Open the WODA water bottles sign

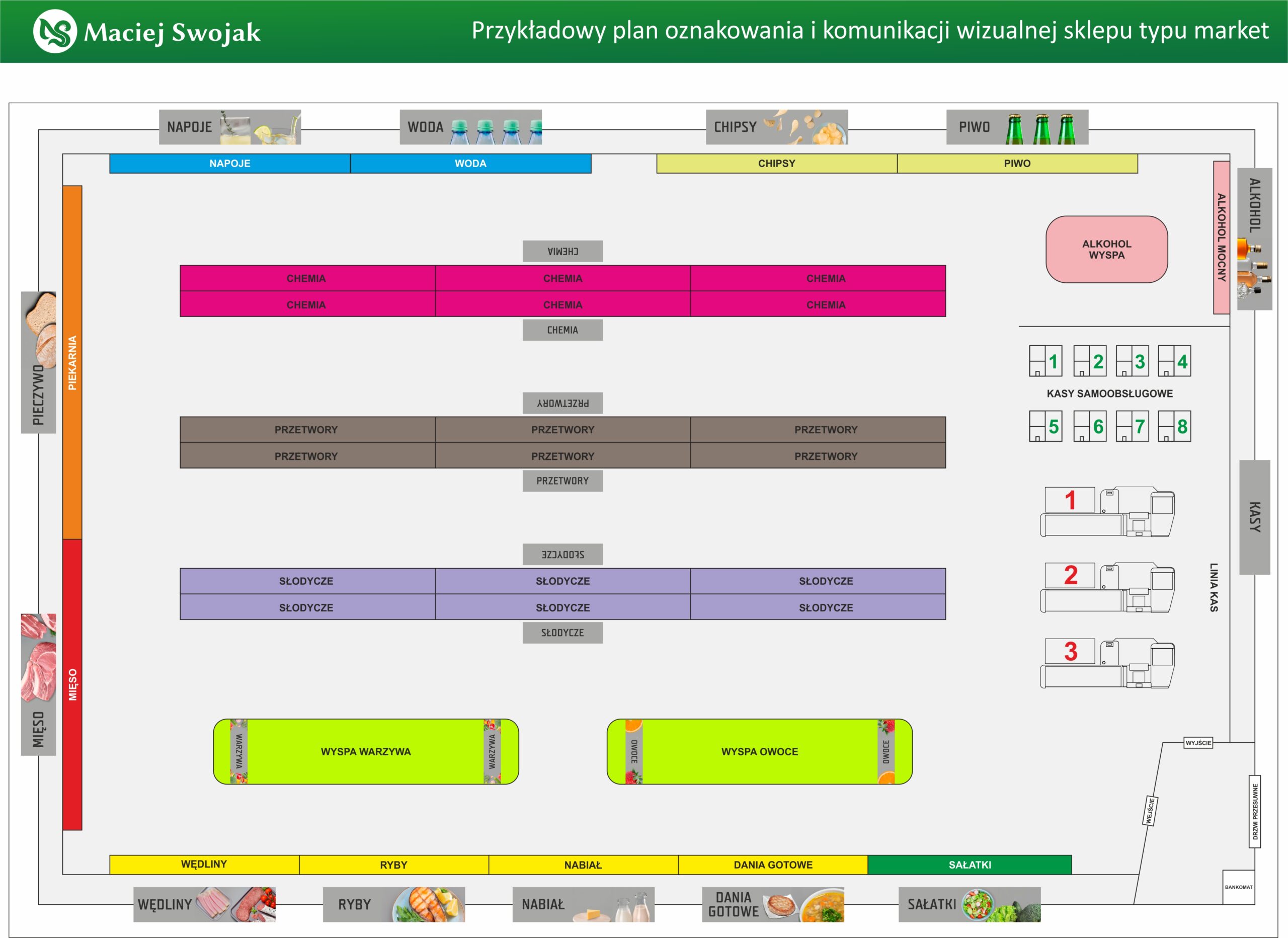[470, 127]
